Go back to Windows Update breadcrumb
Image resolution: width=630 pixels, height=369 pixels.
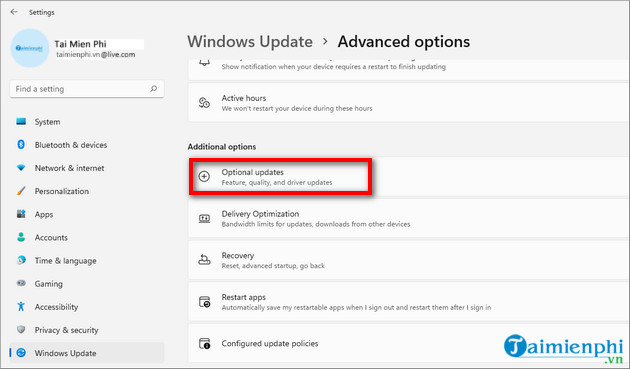[x=250, y=42]
